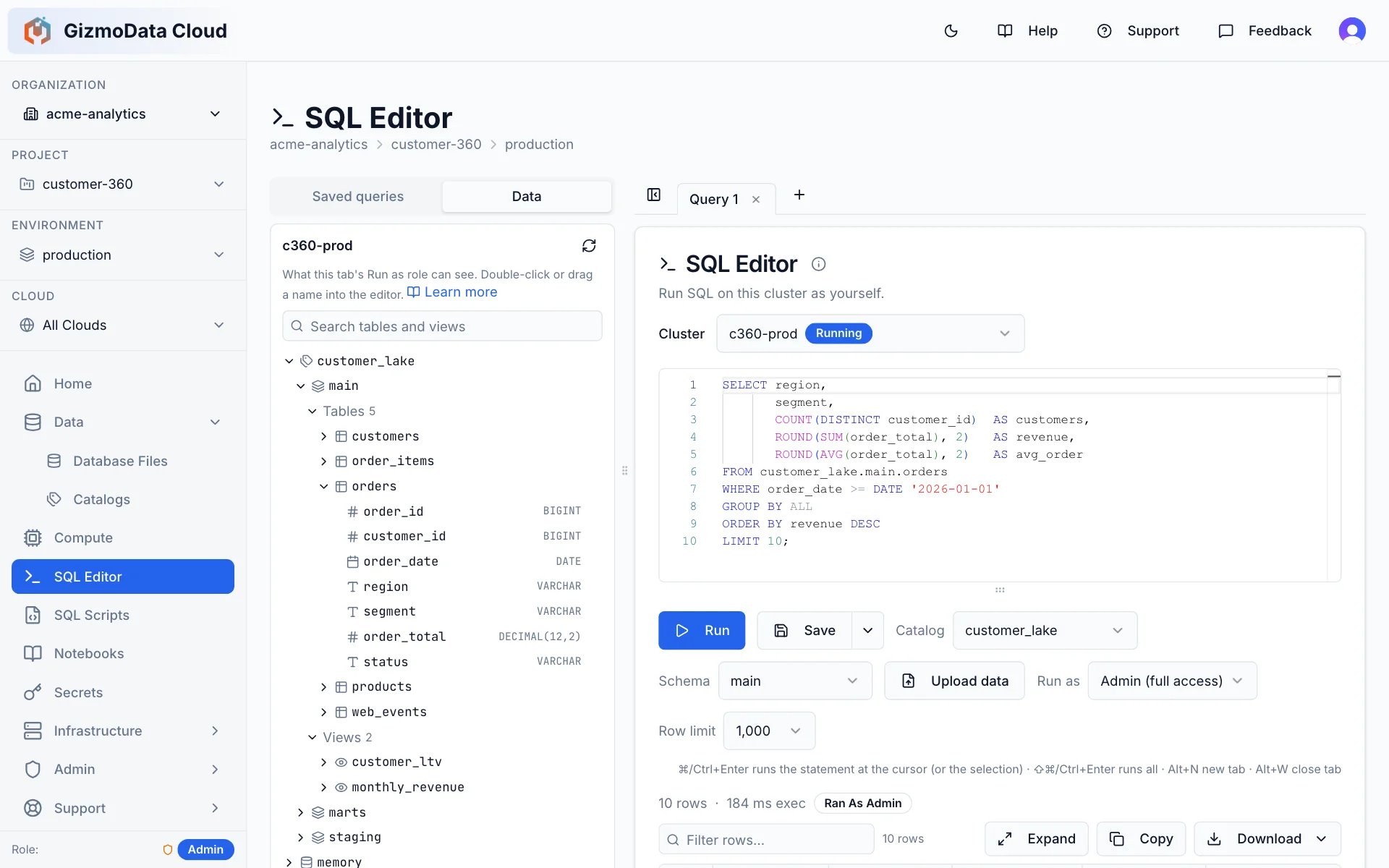The image size is (1389, 868).
Task: Switch to Saved queries tab
Action: point(357,197)
